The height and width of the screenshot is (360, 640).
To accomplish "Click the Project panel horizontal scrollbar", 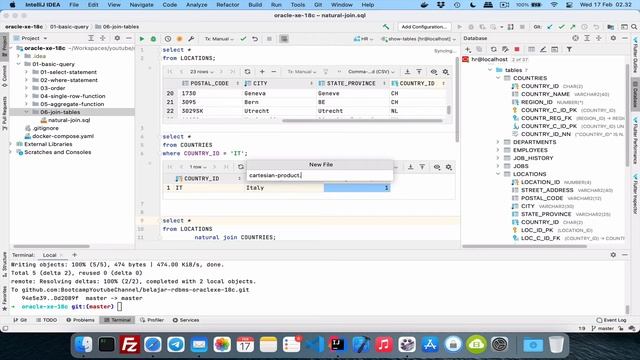I will (51, 246).
